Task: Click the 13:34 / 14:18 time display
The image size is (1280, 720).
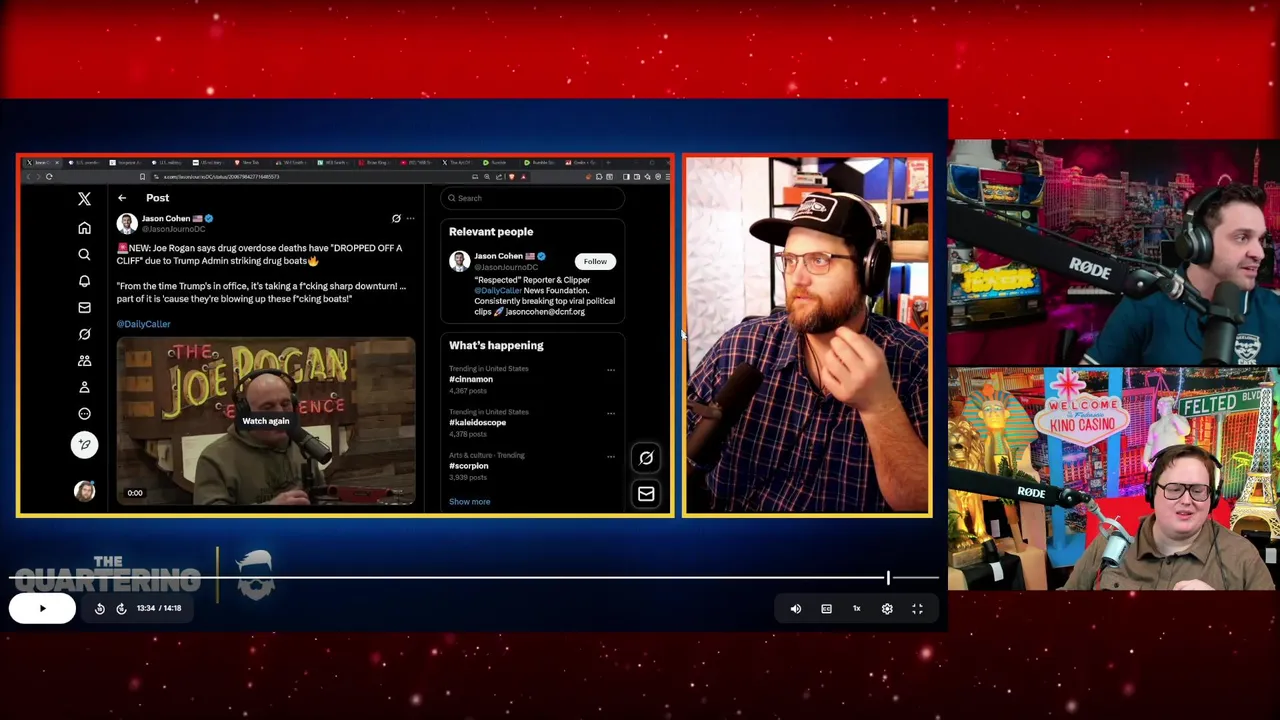Action: click(x=159, y=608)
